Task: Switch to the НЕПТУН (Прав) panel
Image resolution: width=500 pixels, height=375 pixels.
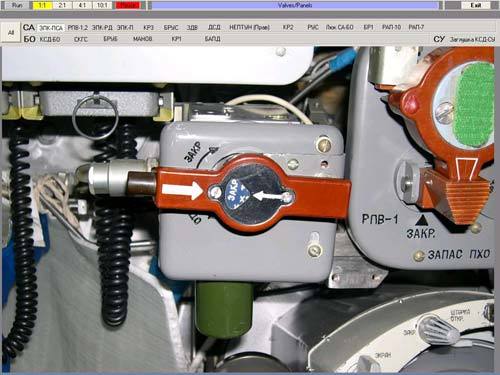Action: [249, 27]
